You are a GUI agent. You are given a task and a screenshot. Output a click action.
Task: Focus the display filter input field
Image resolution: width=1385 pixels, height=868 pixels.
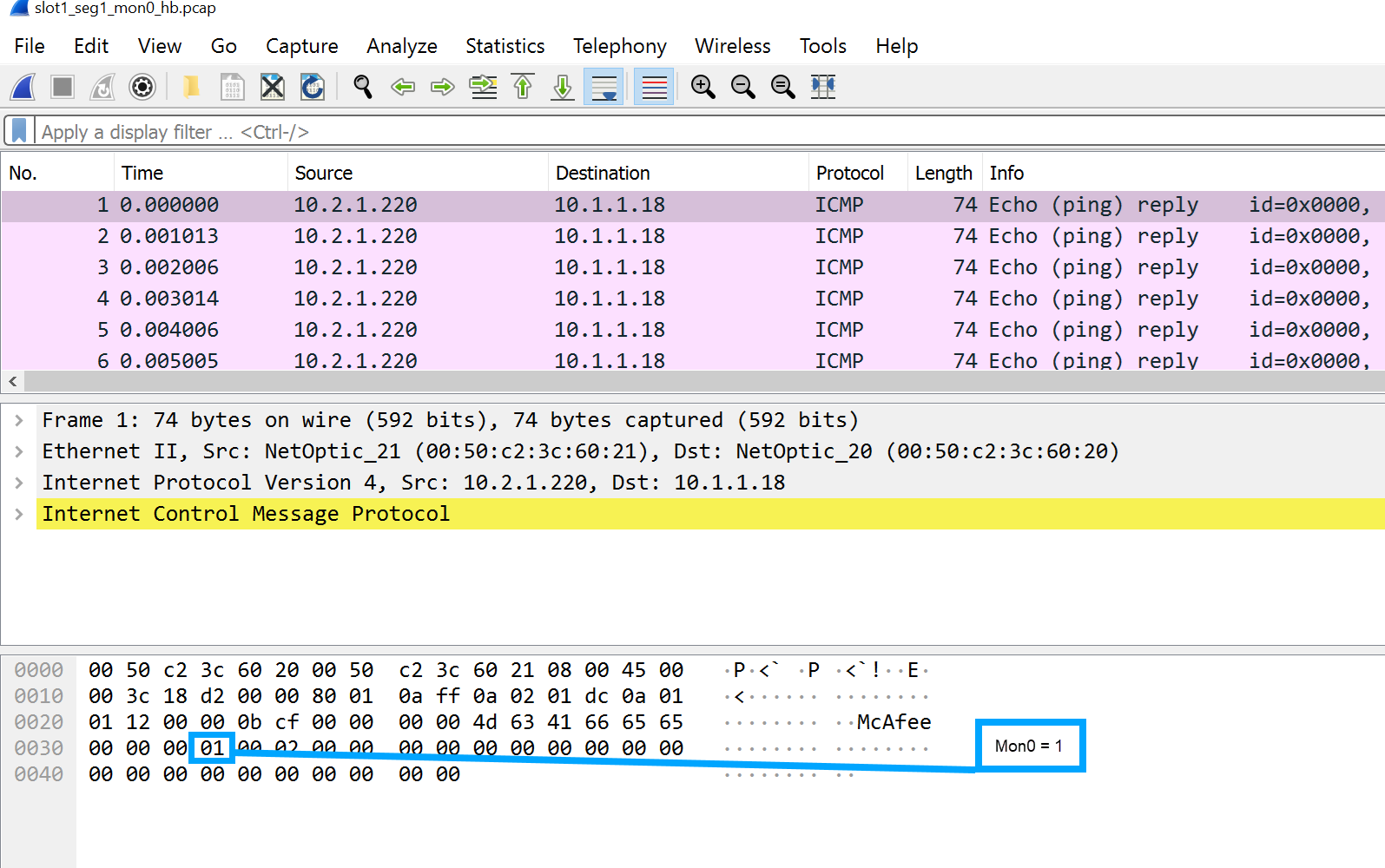click(710, 132)
